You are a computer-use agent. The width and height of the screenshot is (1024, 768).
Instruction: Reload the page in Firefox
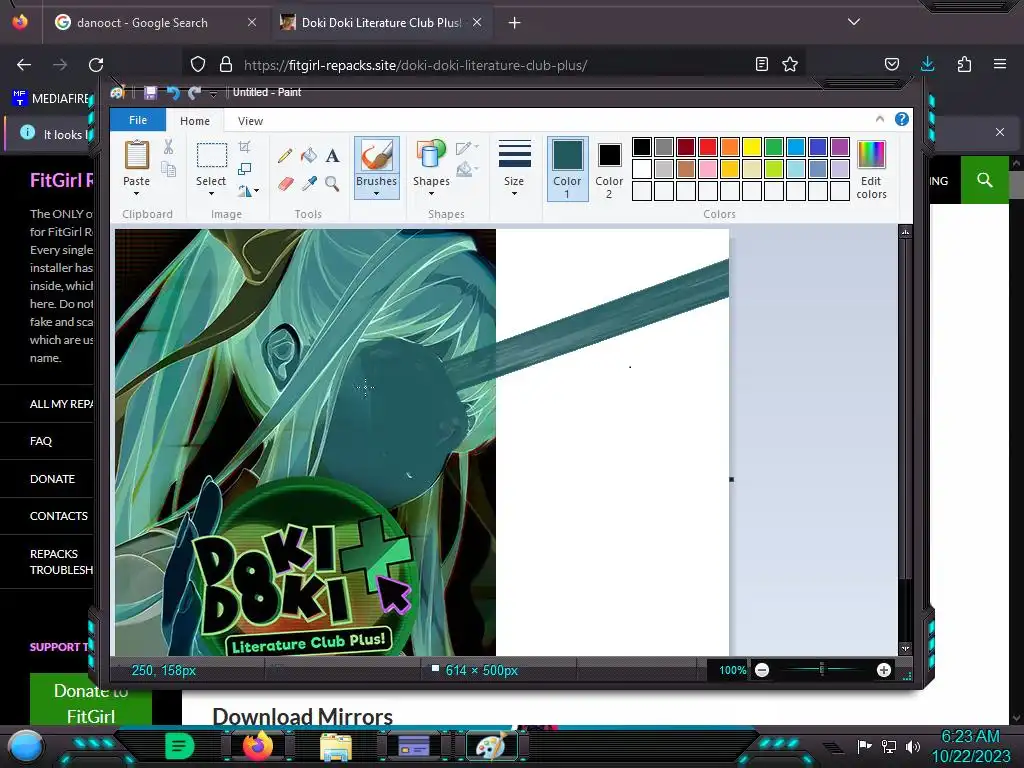click(x=96, y=65)
